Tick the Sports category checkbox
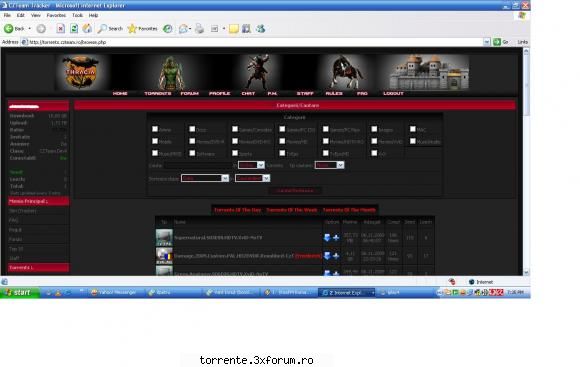 click(235, 153)
